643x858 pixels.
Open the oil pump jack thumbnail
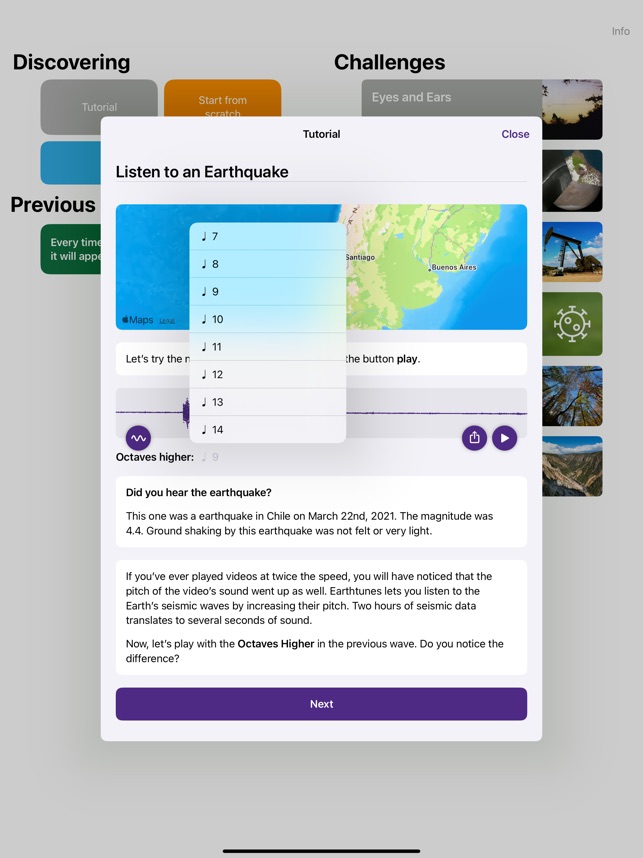coord(572,252)
